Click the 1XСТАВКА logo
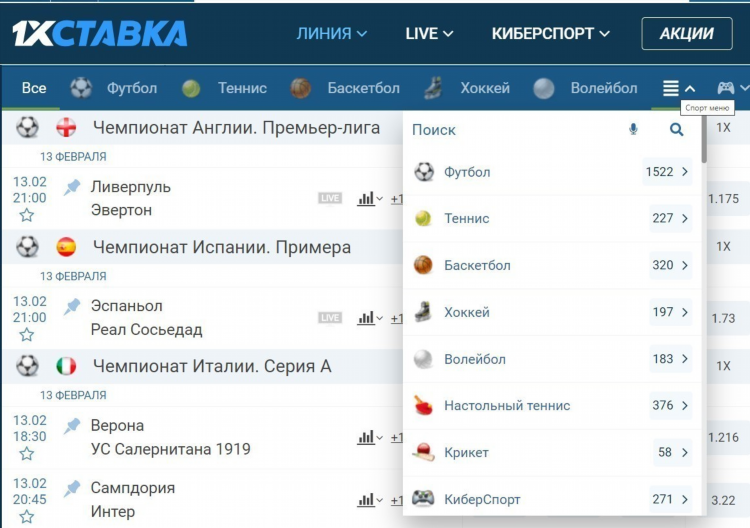This screenshot has height=528, width=750. click(99, 33)
